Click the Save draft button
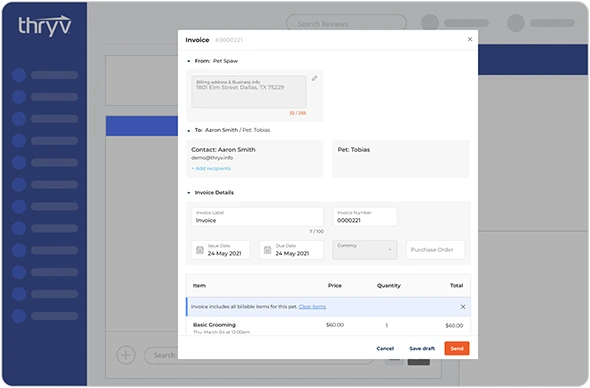This screenshot has width=590, height=388. [x=422, y=348]
